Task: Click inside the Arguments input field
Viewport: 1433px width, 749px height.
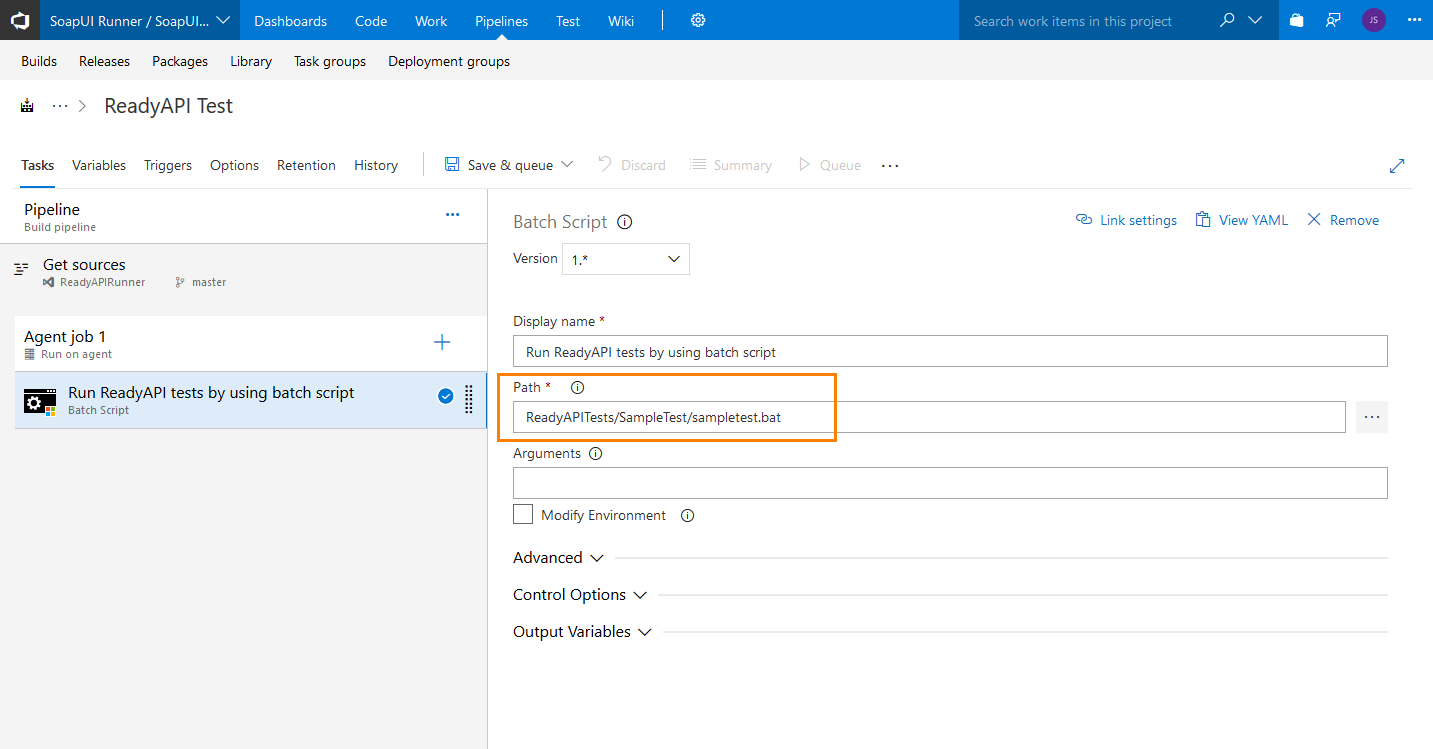Action: 948,482
